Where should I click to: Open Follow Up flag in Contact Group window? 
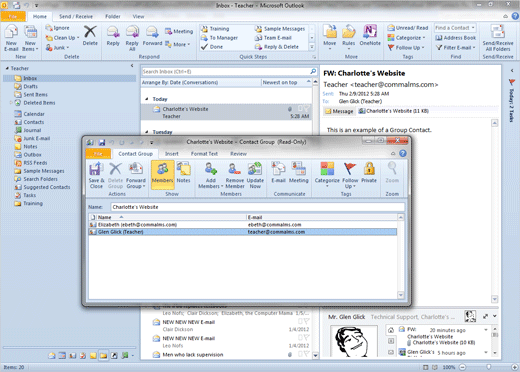coord(350,175)
